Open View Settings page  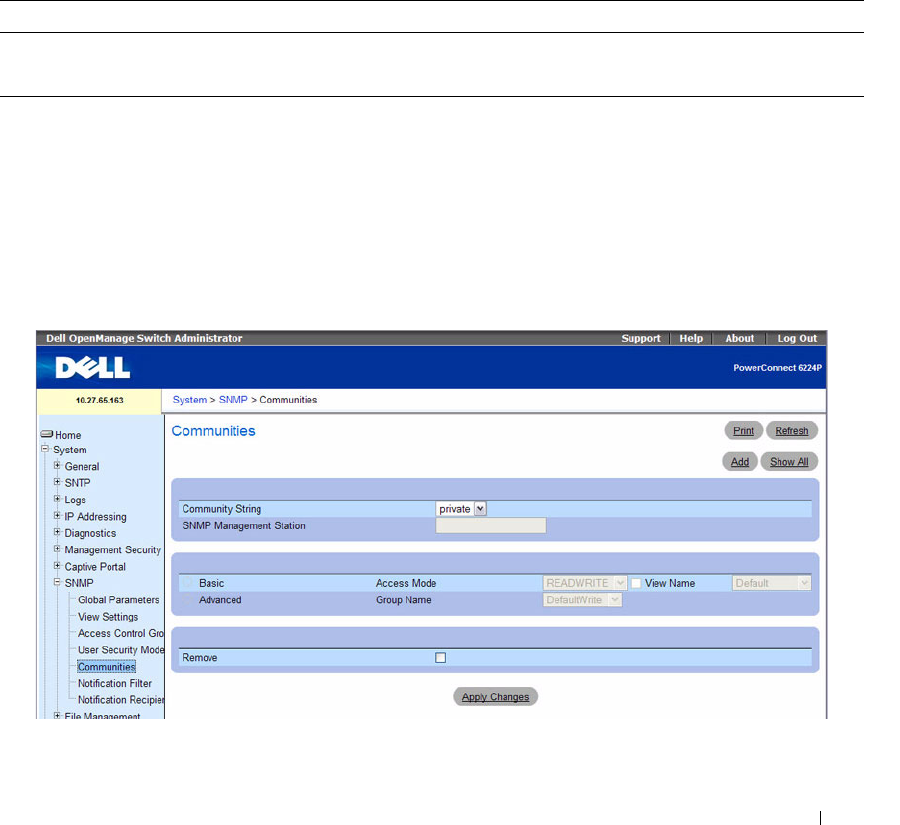point(108,617)
